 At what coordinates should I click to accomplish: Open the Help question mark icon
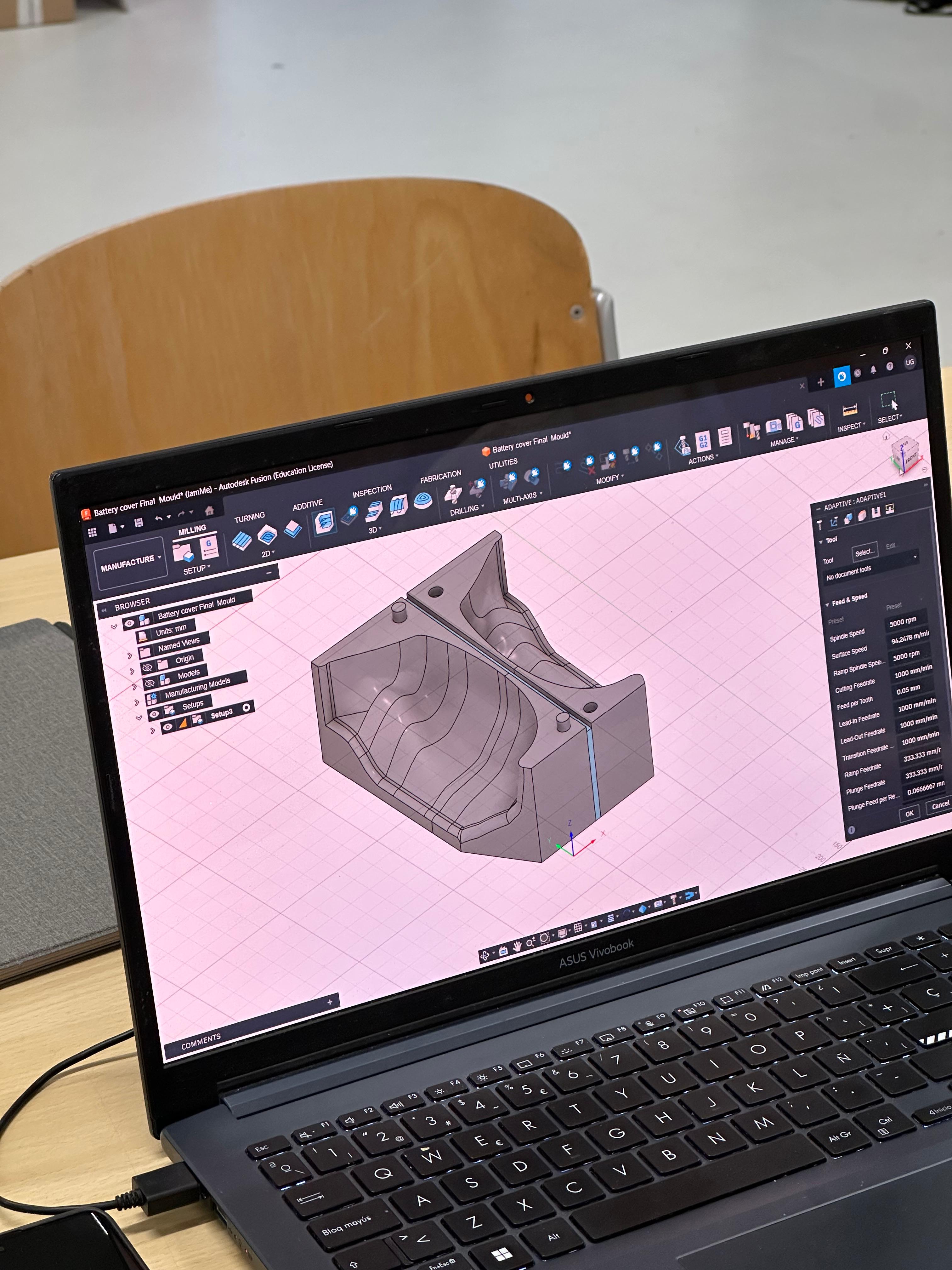pyautogui.click(x=890, y=366)
